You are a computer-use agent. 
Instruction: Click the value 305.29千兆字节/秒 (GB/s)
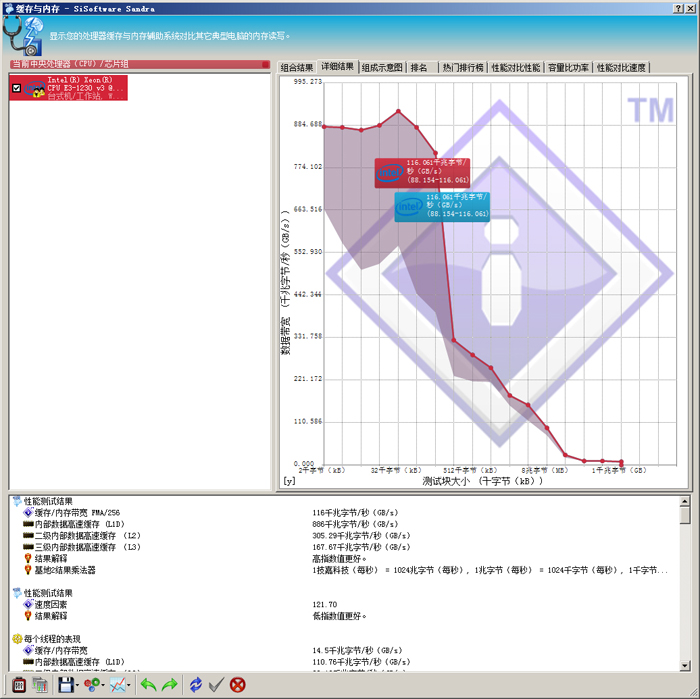point(361,535)
